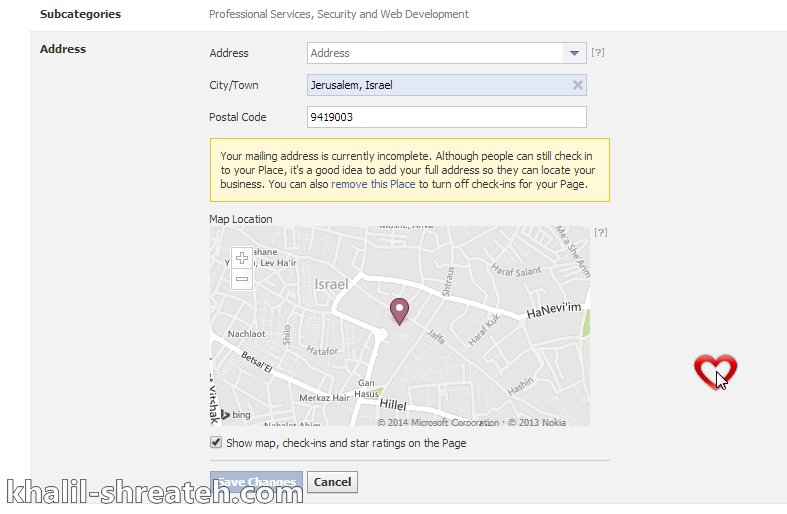Click the City/Town field with Jerusalem
The image size is (787, 514).
(x=436, y=85)
